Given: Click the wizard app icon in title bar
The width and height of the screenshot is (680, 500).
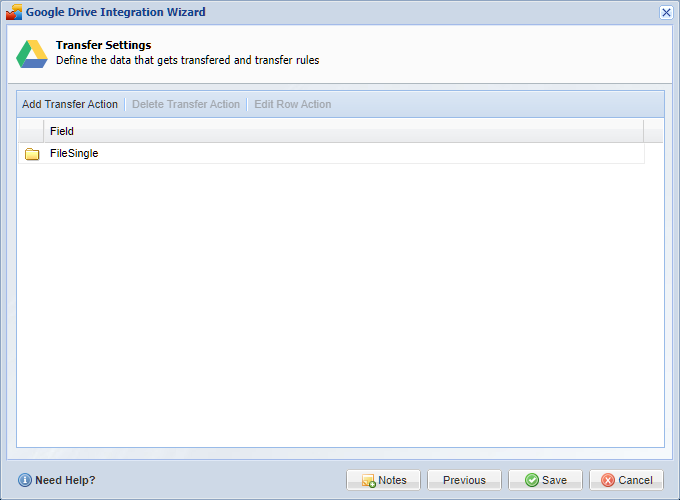Looking at the screenshot, I should pos(14,12).
